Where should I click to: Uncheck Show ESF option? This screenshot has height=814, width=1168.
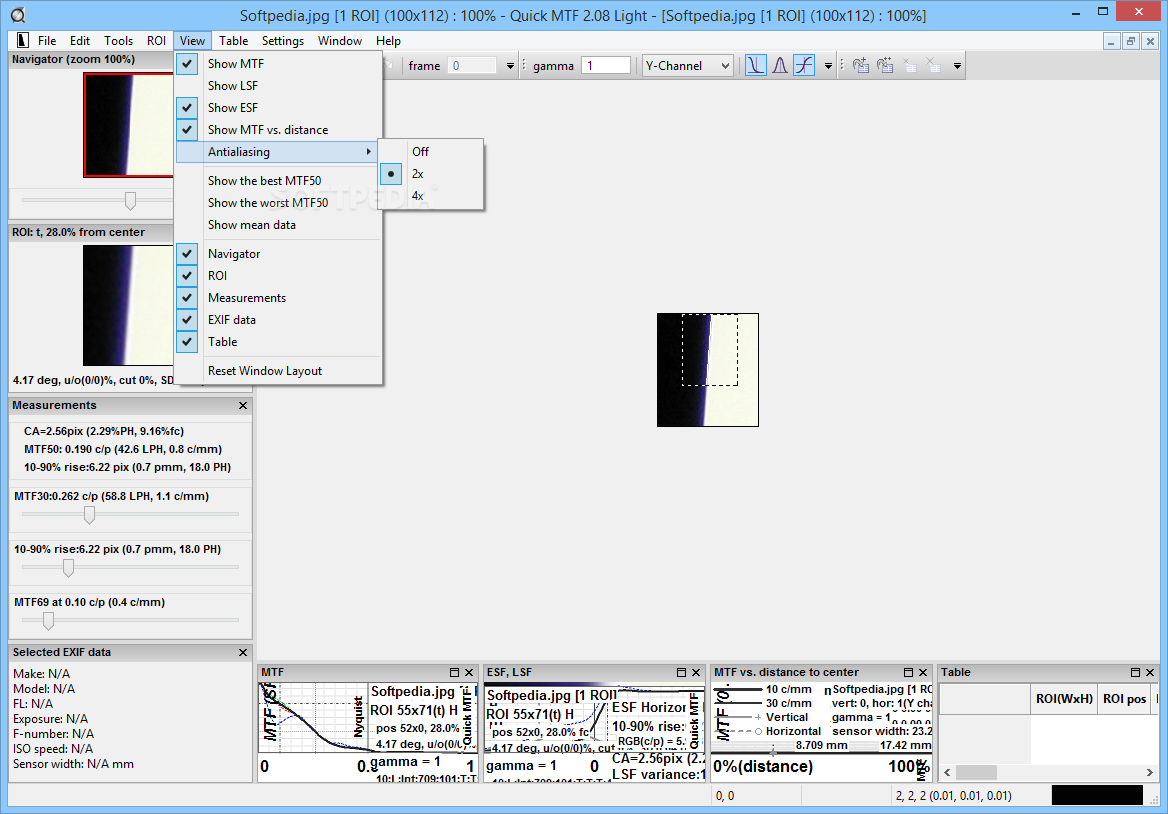[279, 108]
